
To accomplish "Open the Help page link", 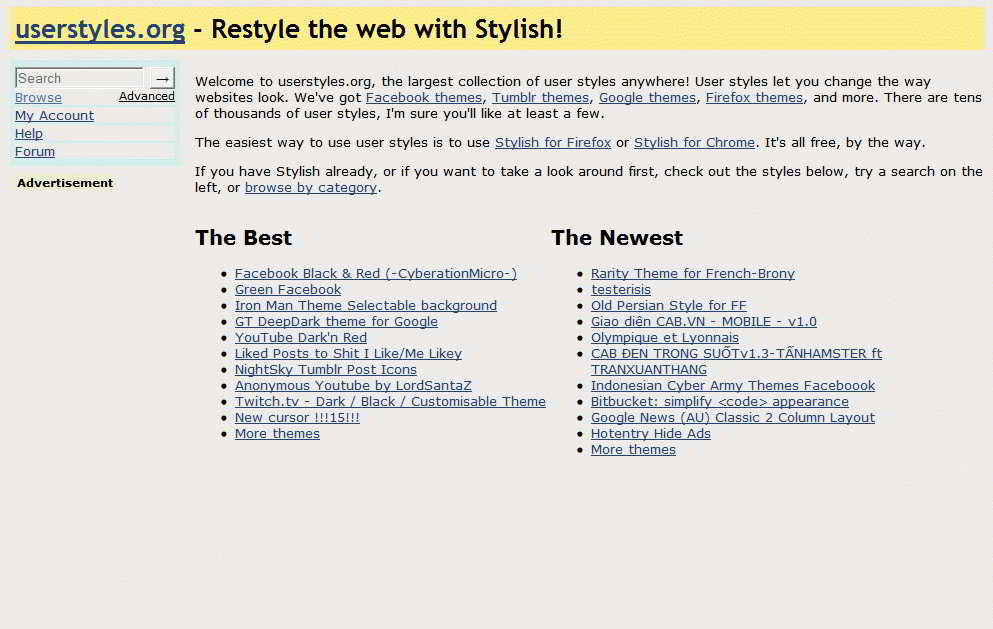I will [x=29, y=134].
